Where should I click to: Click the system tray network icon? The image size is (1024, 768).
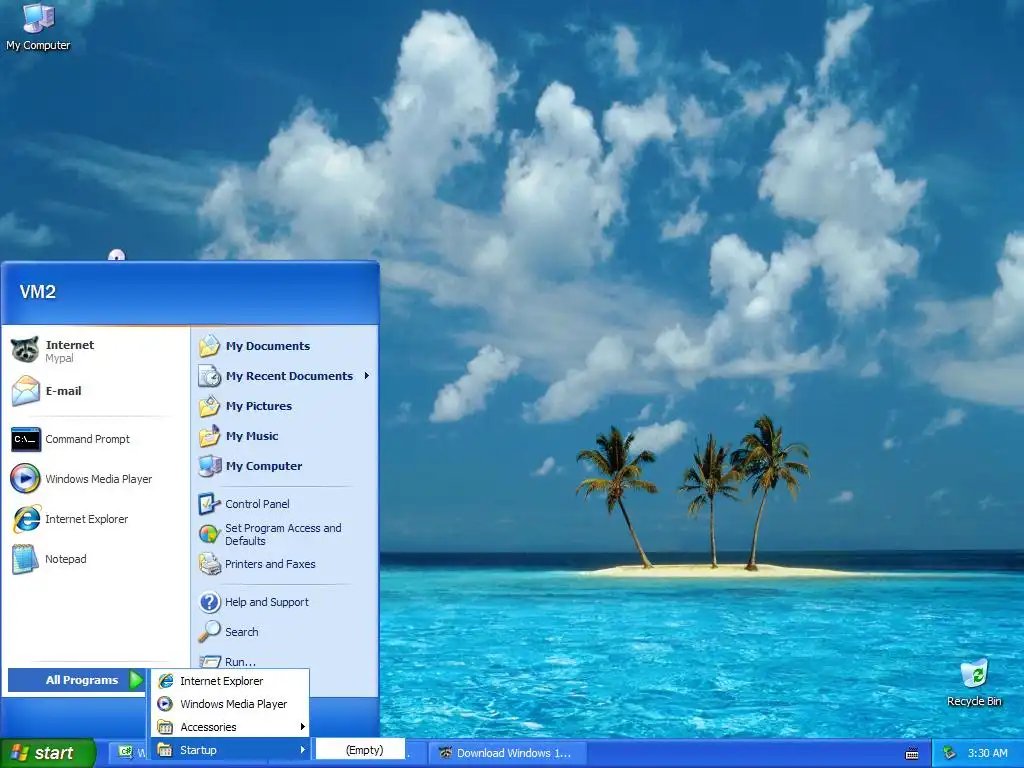pyautogui.click(x=950, y=753)
